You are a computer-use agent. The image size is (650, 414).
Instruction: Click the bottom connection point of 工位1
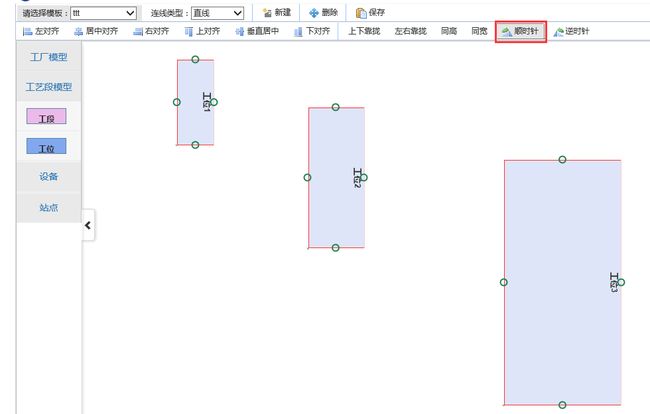click(x=195, y=145)
